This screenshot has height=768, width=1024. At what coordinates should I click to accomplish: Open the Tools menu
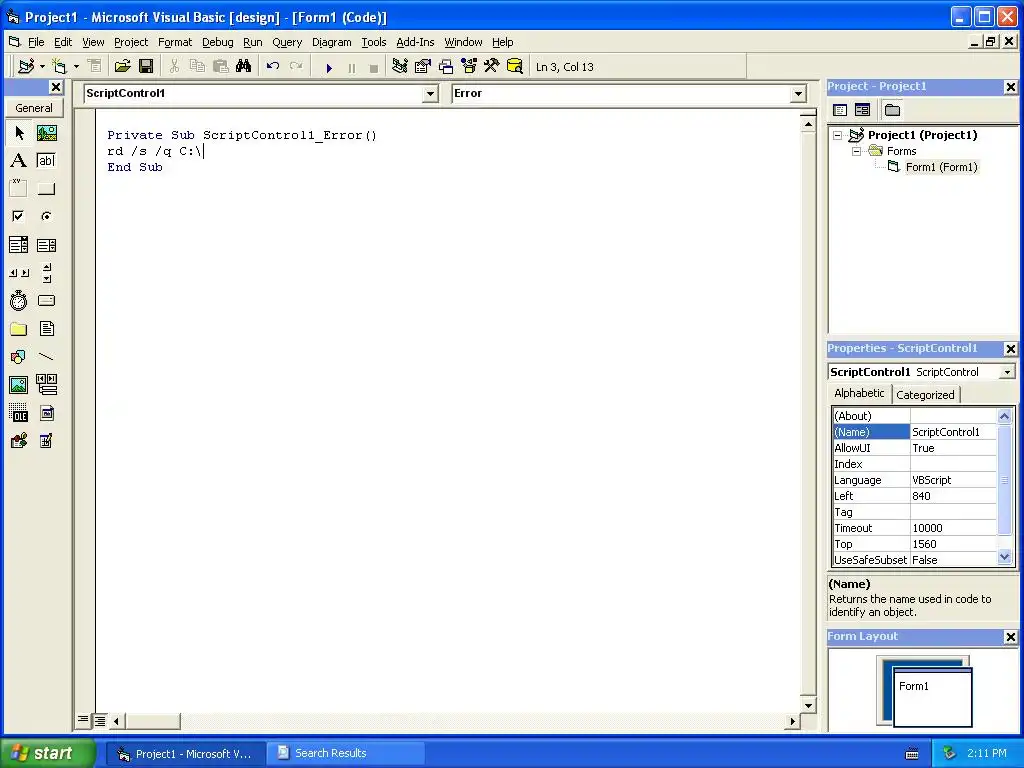374,42
